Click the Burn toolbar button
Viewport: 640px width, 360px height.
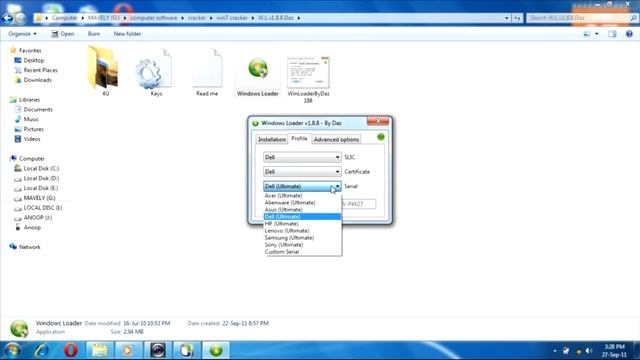click(93, 34)
